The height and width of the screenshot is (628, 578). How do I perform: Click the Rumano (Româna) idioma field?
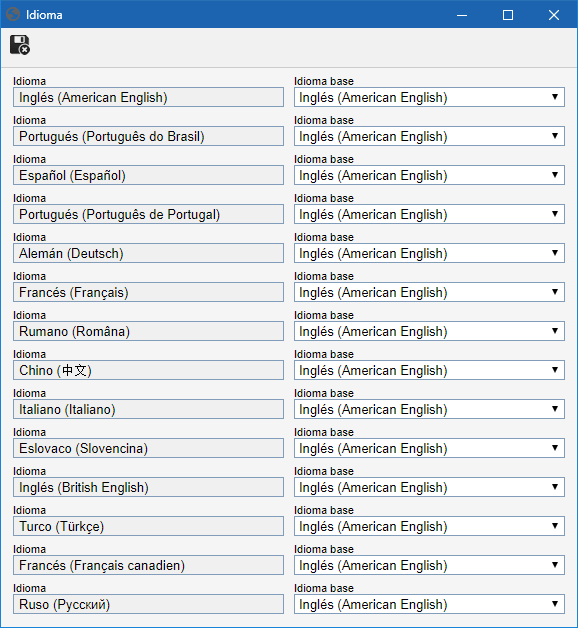point(148,331)
